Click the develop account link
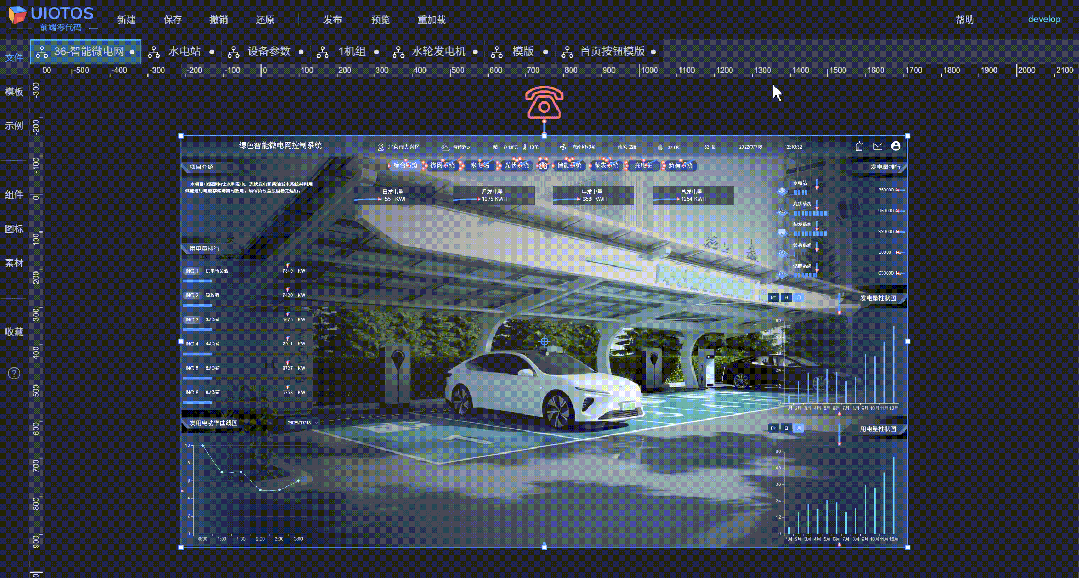 [x=1044, y=19]
